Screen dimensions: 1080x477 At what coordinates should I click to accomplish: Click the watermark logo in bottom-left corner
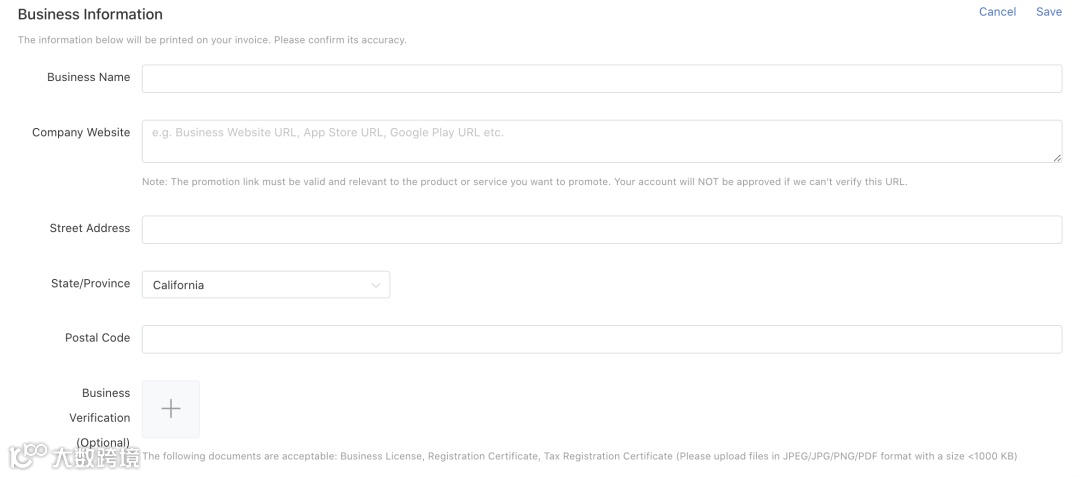coord(74,456)
